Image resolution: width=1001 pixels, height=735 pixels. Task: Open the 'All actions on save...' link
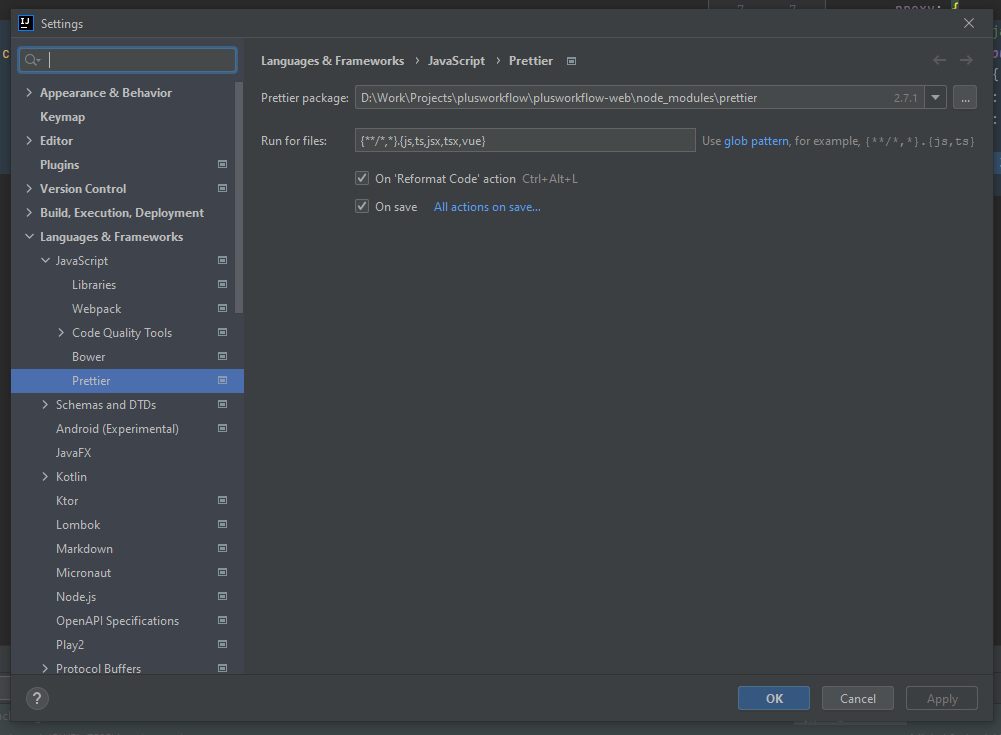tap(487, 207)
